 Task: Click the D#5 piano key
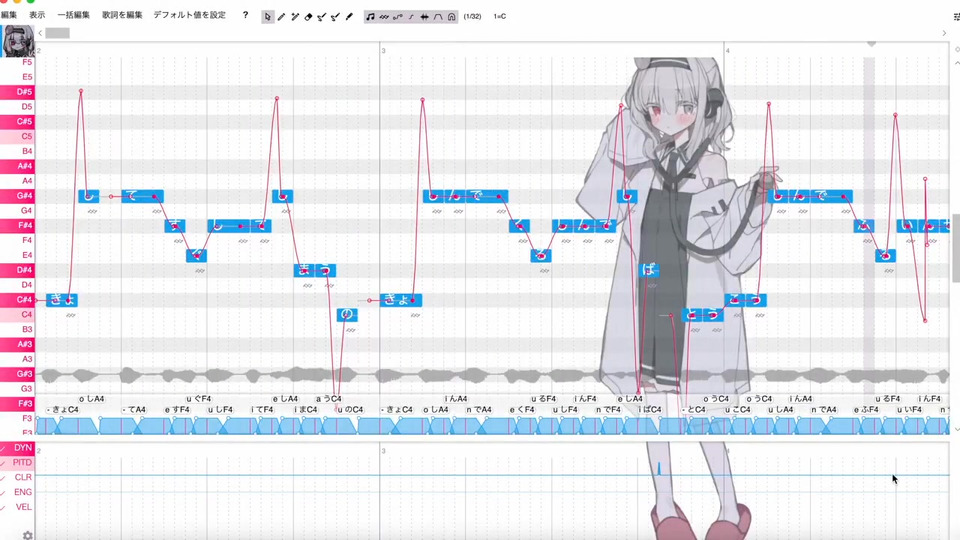point(17,92)
